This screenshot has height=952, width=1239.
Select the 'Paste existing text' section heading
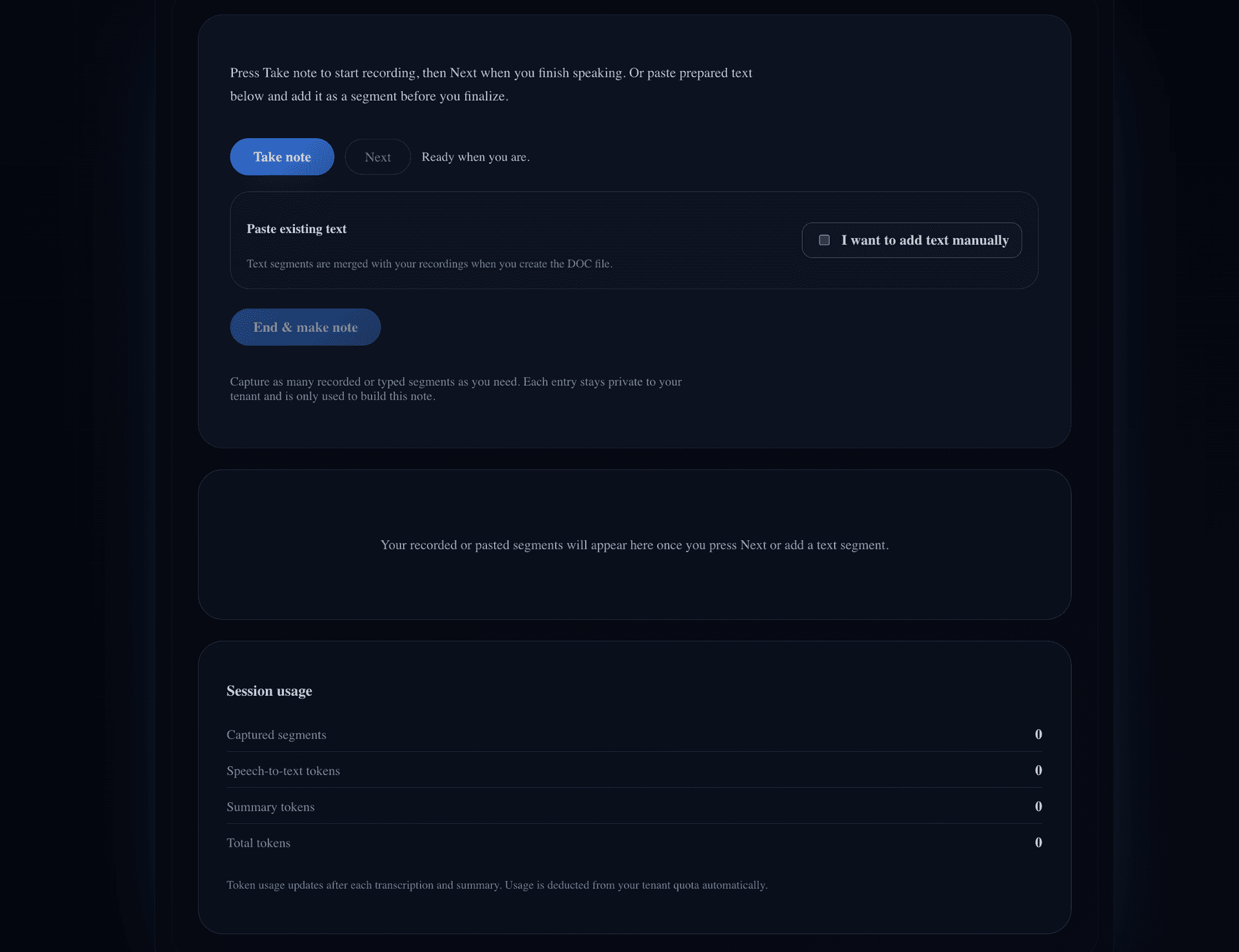click(x=296, y=228)
